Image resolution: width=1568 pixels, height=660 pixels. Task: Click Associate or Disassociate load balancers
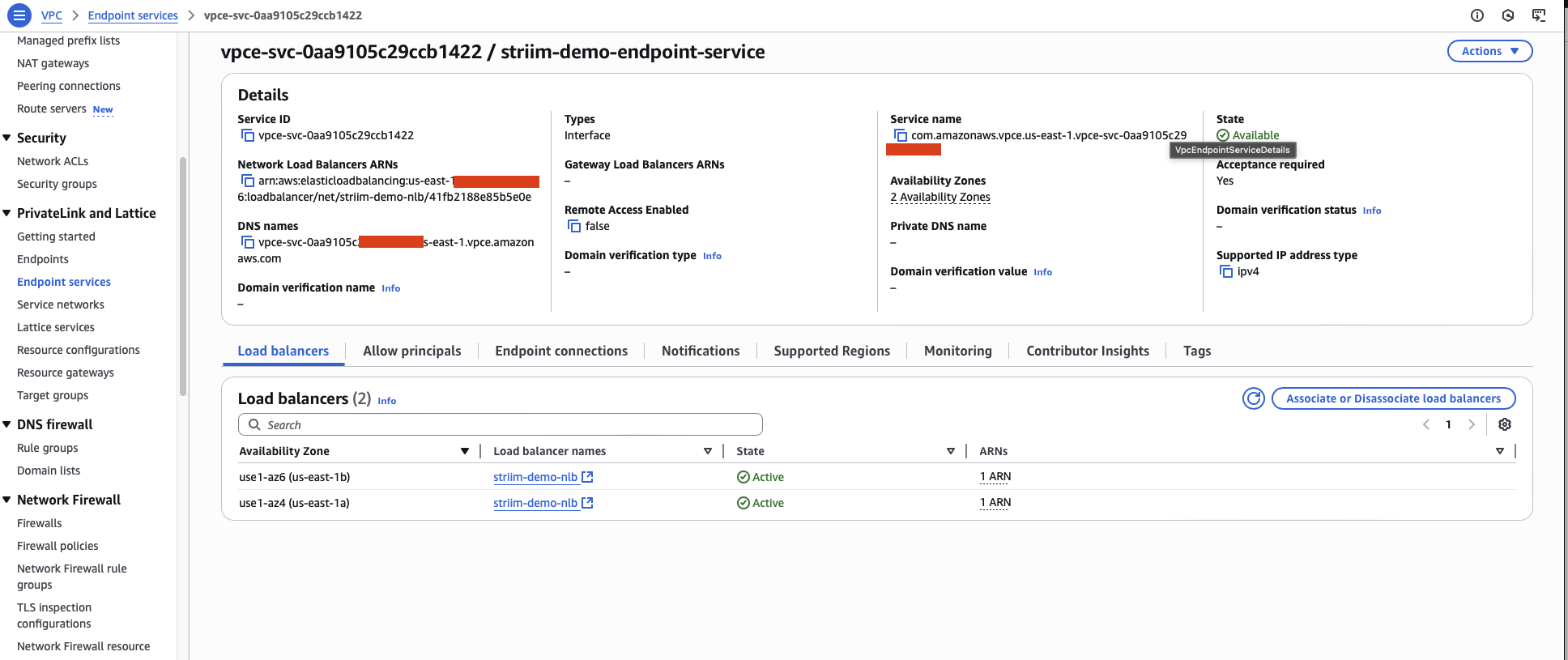[x=1392, y=398]
